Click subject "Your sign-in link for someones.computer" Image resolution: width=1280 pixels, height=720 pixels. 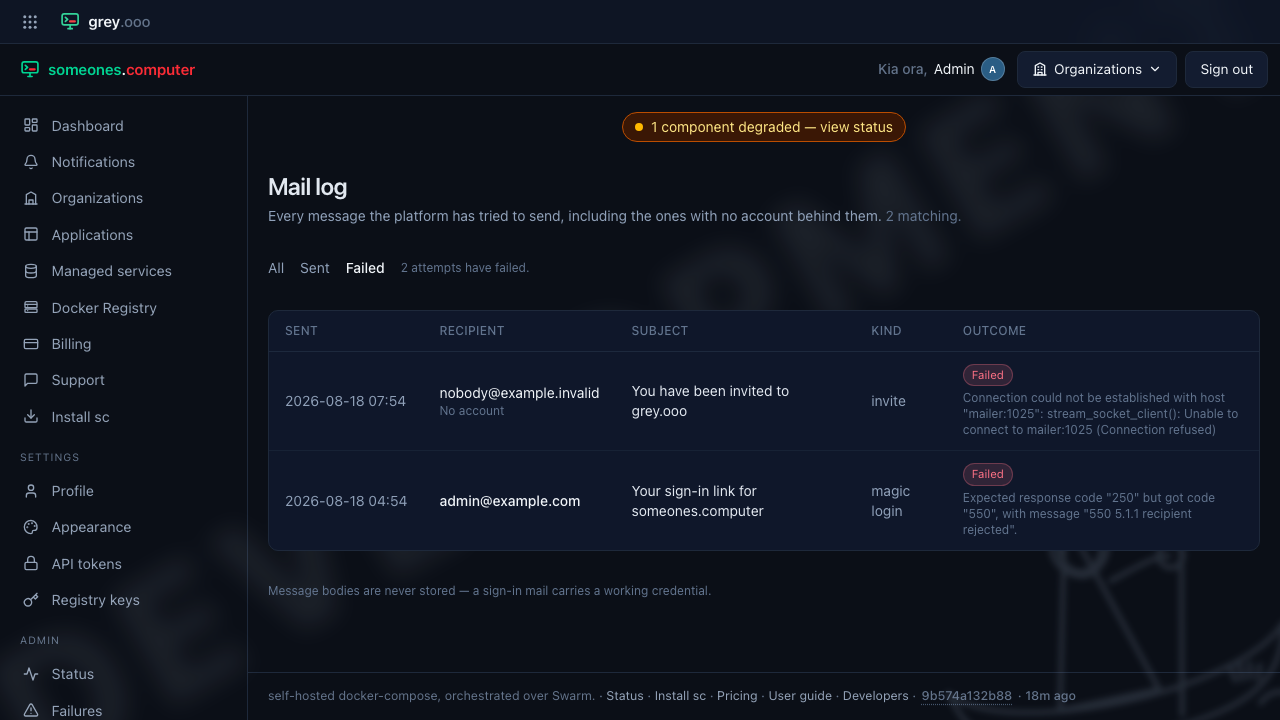click(698, 501)
